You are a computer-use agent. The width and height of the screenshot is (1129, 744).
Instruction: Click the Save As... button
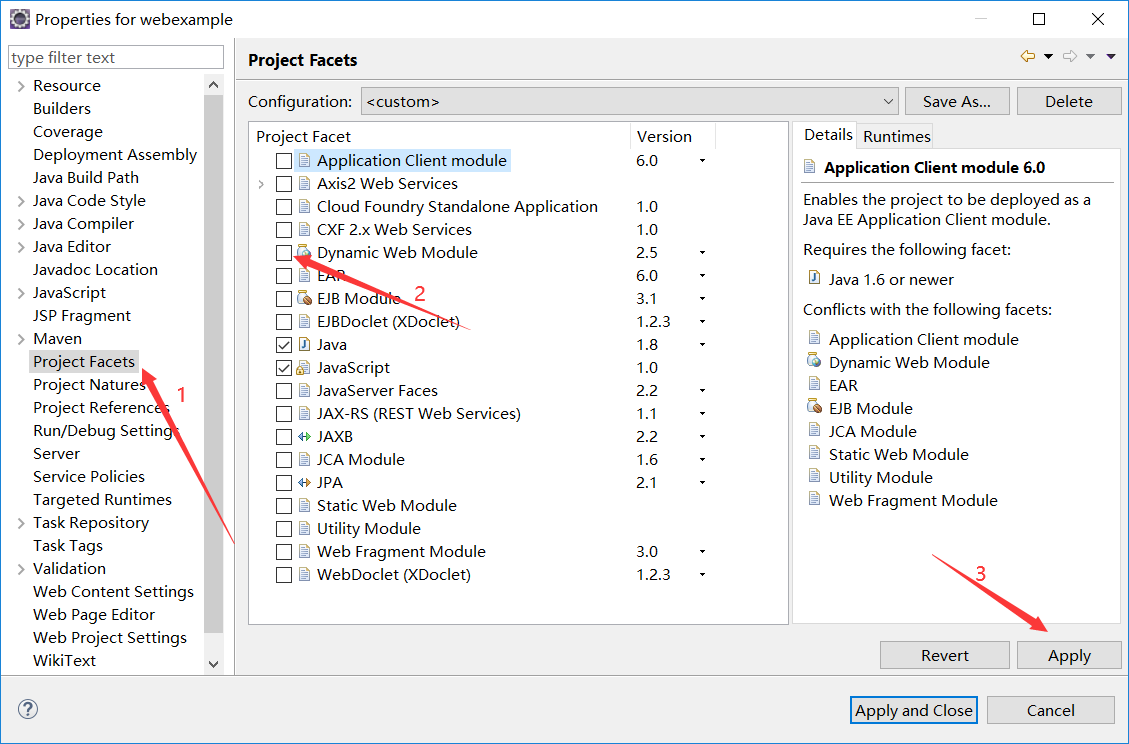956,102
